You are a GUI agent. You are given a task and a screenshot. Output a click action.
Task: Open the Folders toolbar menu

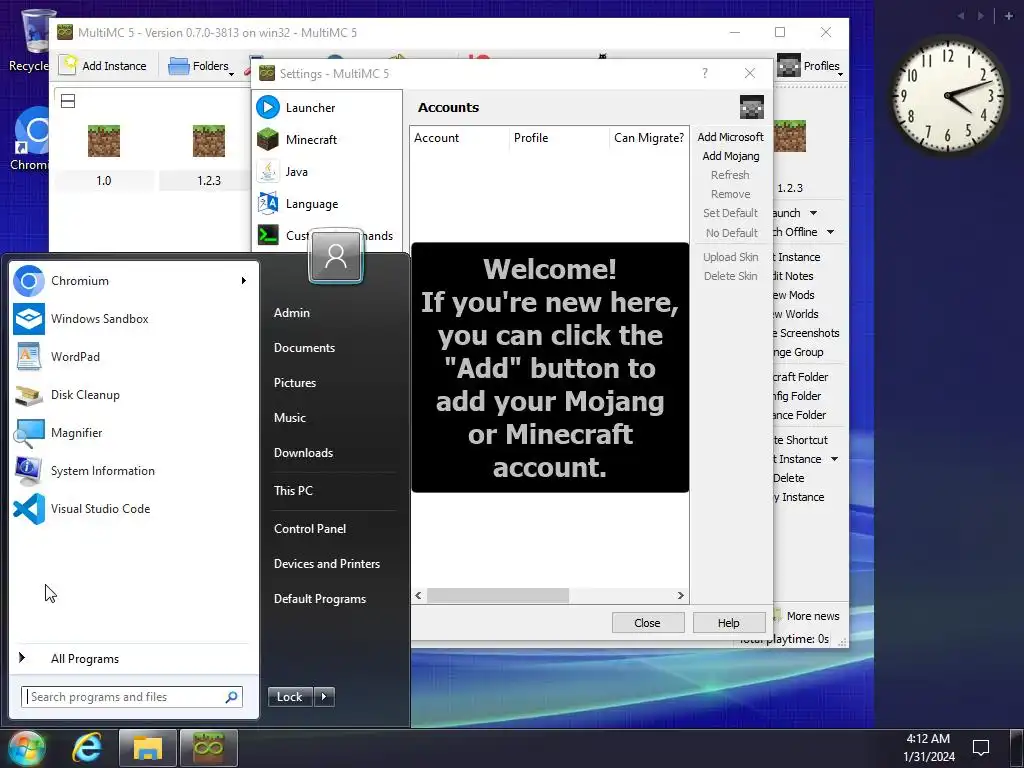point(200,66)
